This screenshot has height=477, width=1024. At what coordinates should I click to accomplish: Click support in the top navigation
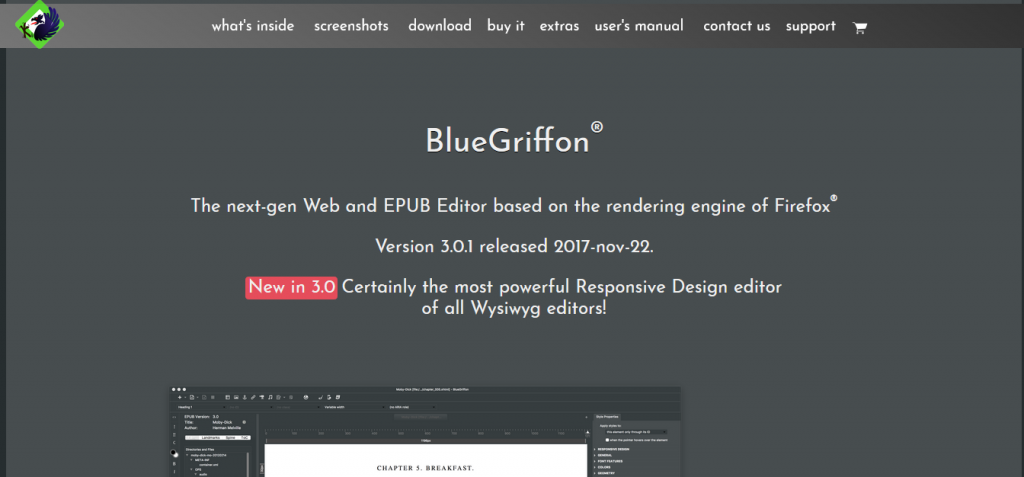click(x=811, y=26)
